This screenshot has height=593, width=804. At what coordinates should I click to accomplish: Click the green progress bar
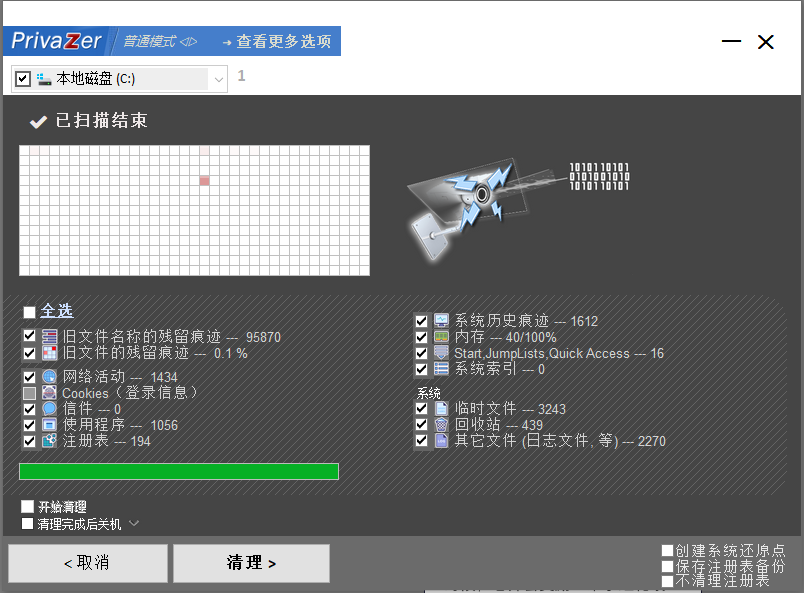click(178, 471)
